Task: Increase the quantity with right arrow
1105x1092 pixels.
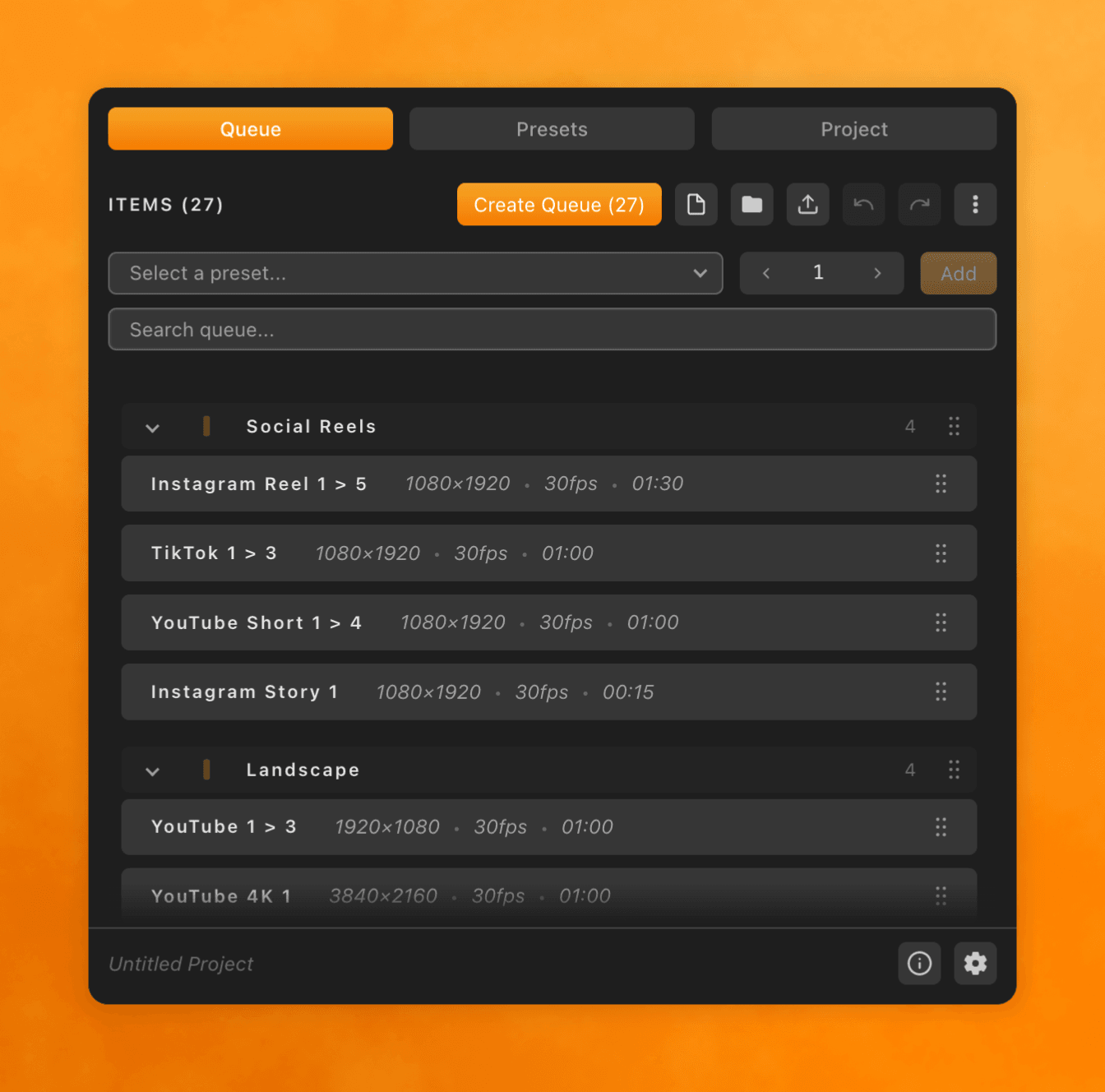Action: tap(877, 273)
